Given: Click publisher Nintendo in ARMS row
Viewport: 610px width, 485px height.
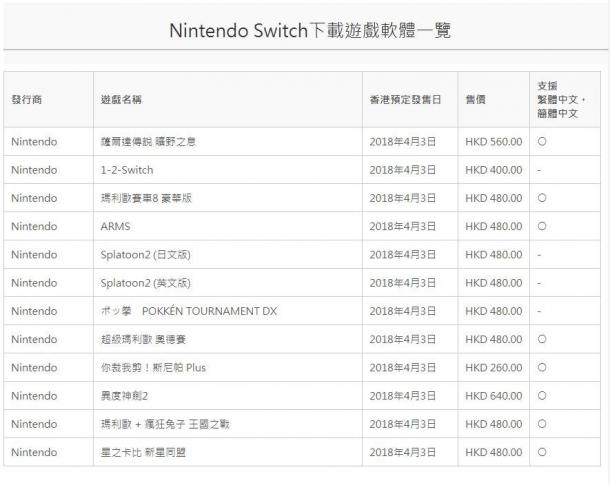Looking at the screenshot, I should click(x=34, y=226).
